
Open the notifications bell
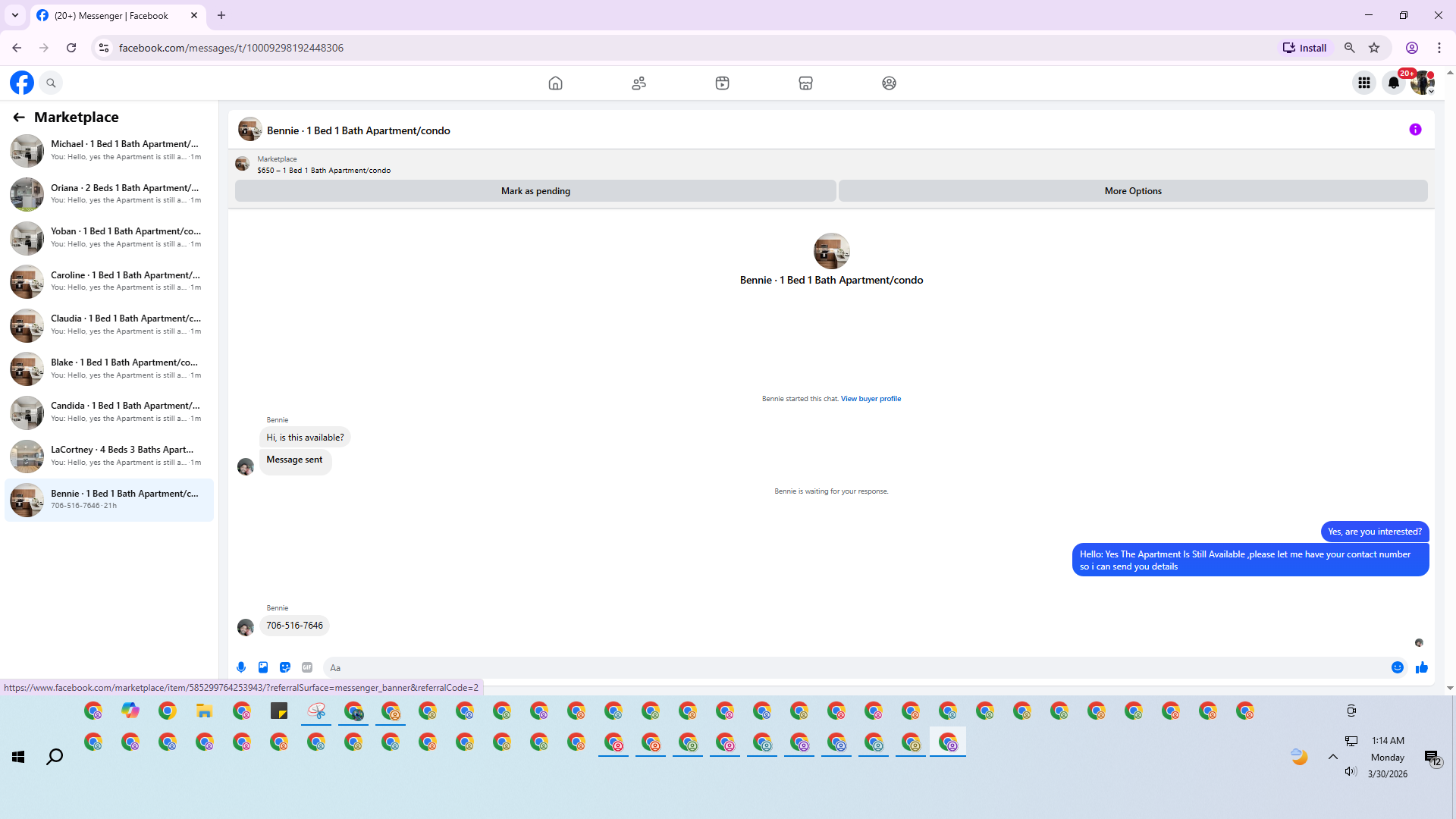(1394, 83)
